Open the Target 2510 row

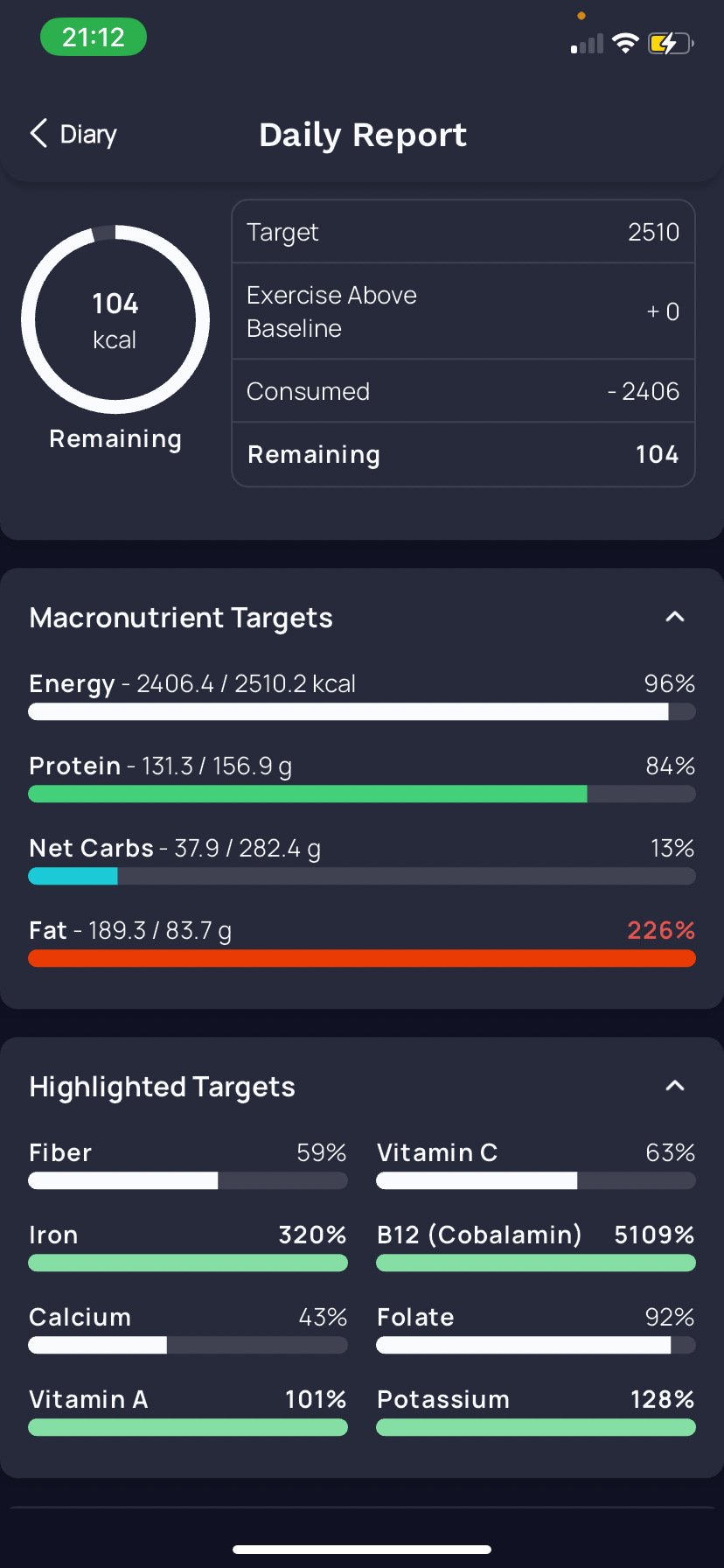tap(463, 232)
